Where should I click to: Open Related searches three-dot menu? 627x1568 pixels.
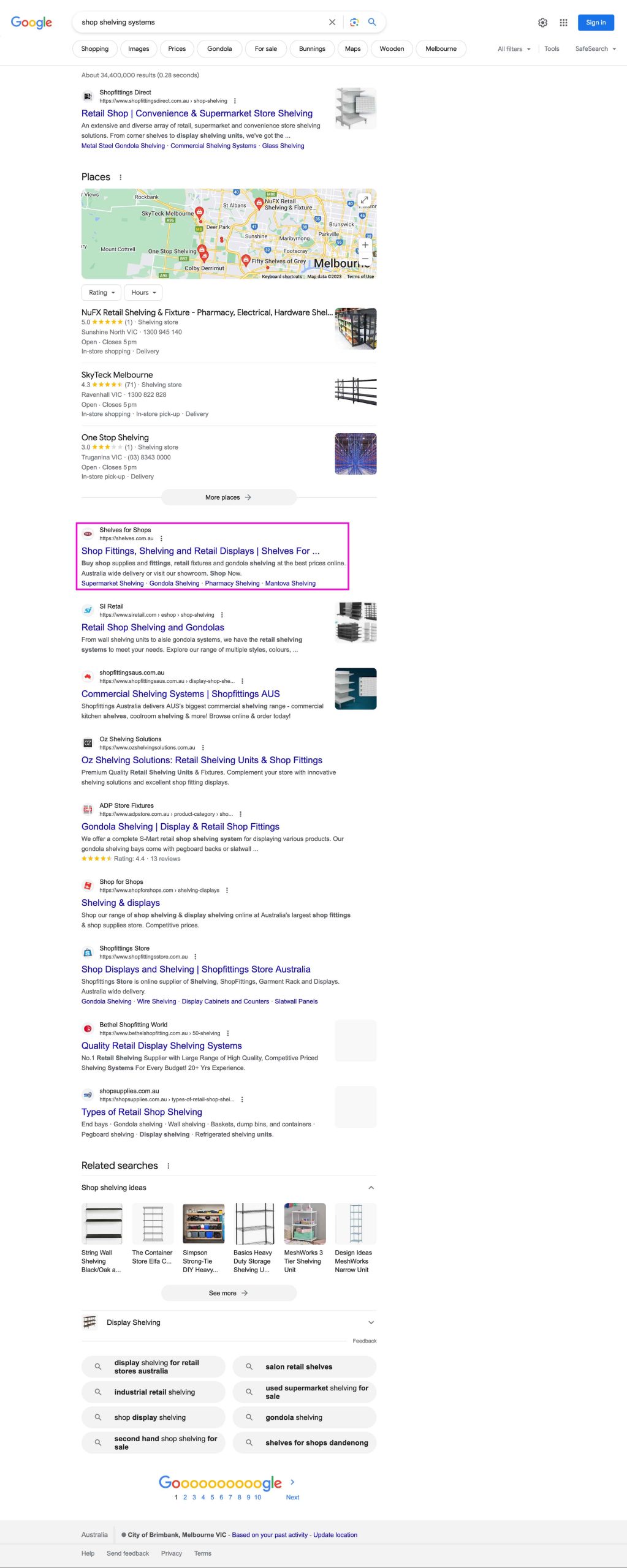tap(169, 1166)
